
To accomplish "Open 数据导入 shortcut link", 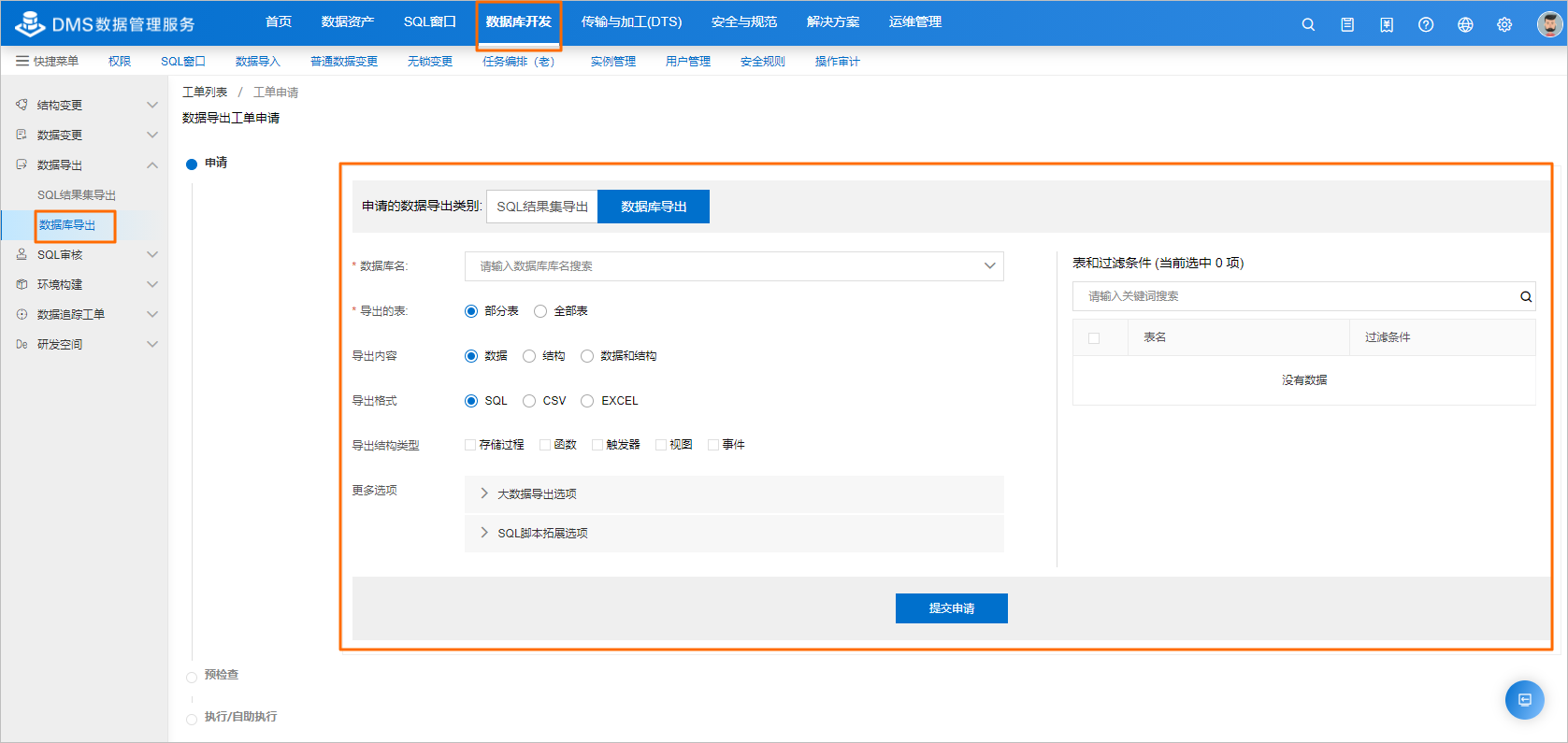I will (x=258, y=61).
